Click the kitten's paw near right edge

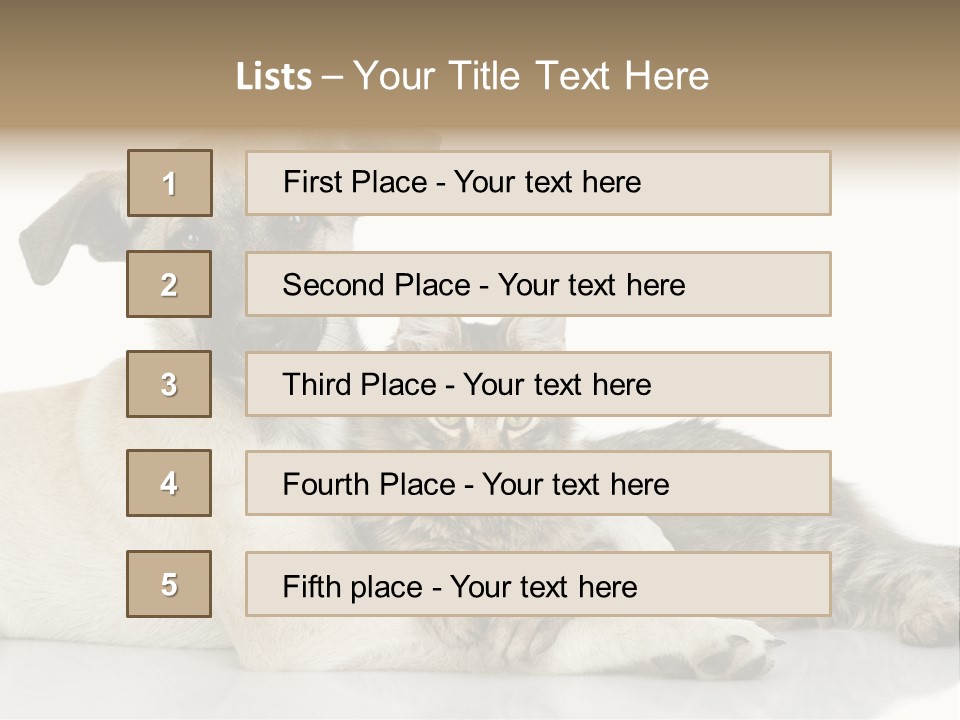[925, 625]
